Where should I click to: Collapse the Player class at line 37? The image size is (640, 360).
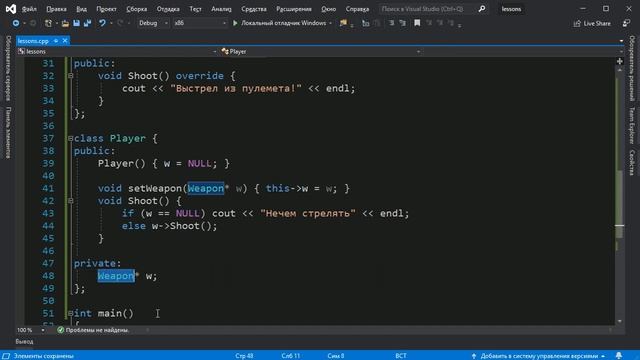(x=71, y=138)
